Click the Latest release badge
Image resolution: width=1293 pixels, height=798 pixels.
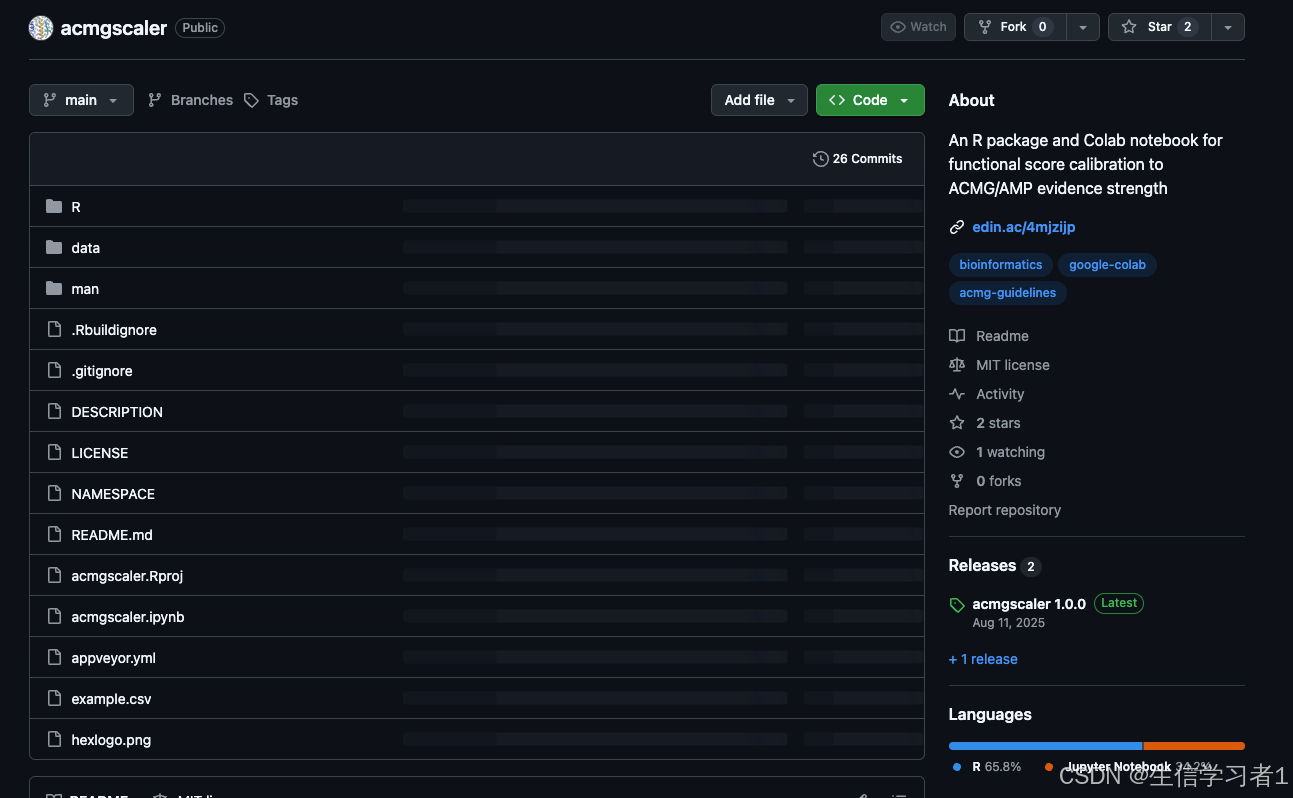(x=1119, y=603)
